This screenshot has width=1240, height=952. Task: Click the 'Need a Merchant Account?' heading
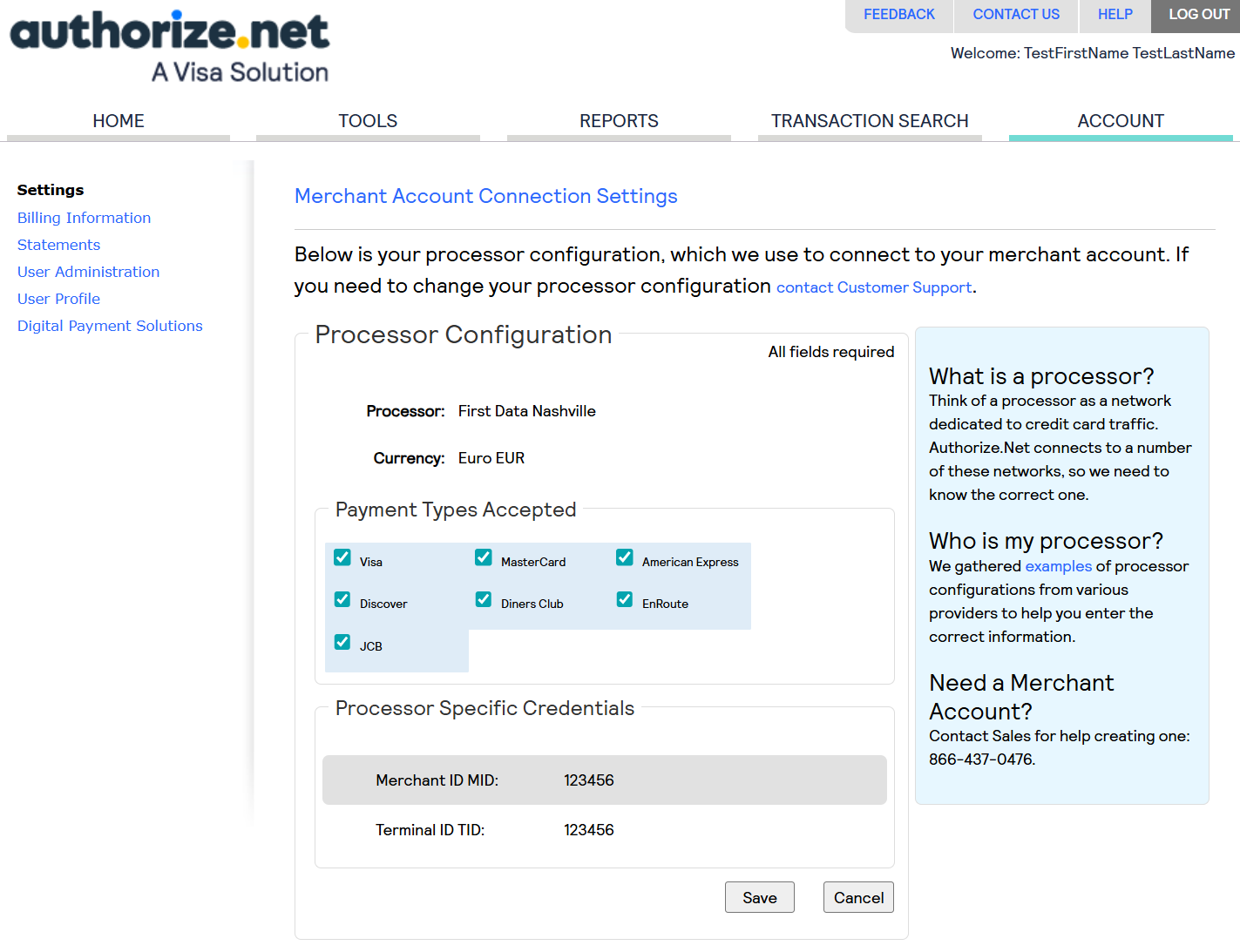1021,697
